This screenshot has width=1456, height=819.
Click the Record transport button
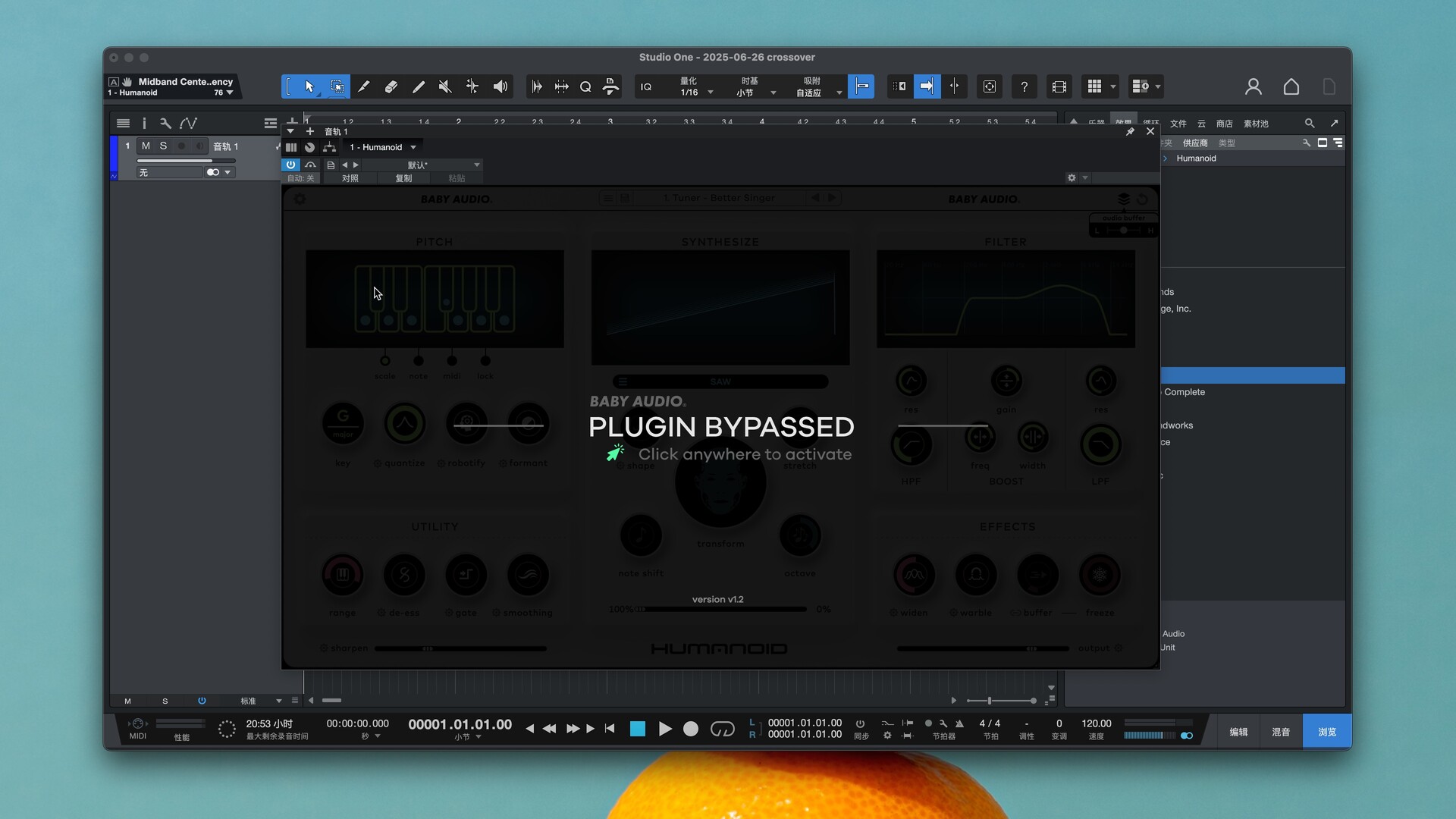point(691,729)
